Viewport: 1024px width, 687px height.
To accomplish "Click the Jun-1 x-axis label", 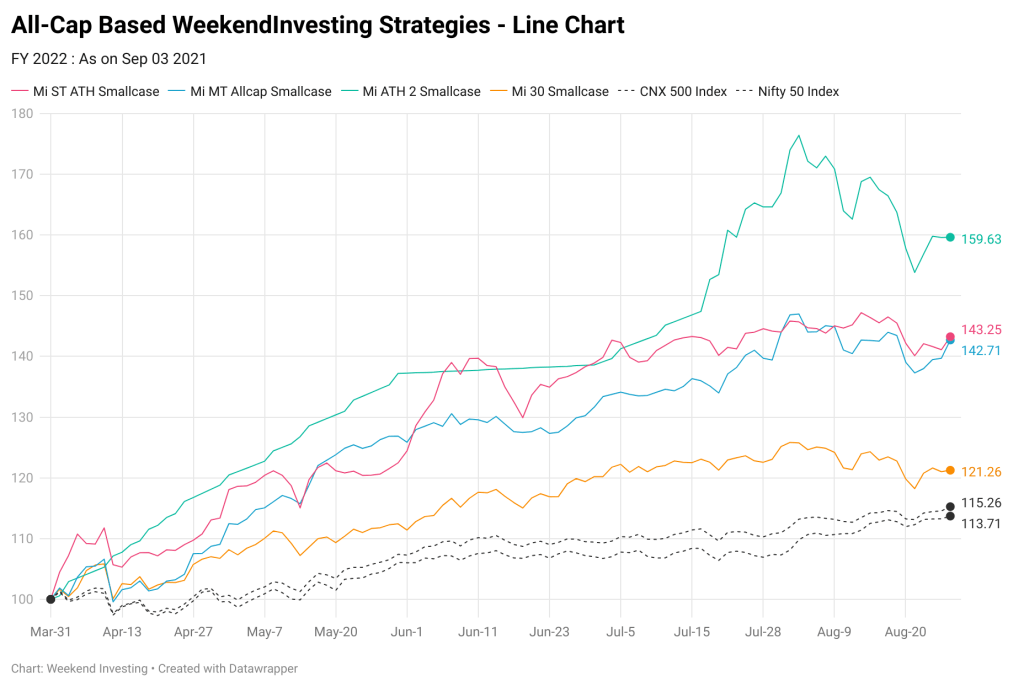I will (407, 631).
